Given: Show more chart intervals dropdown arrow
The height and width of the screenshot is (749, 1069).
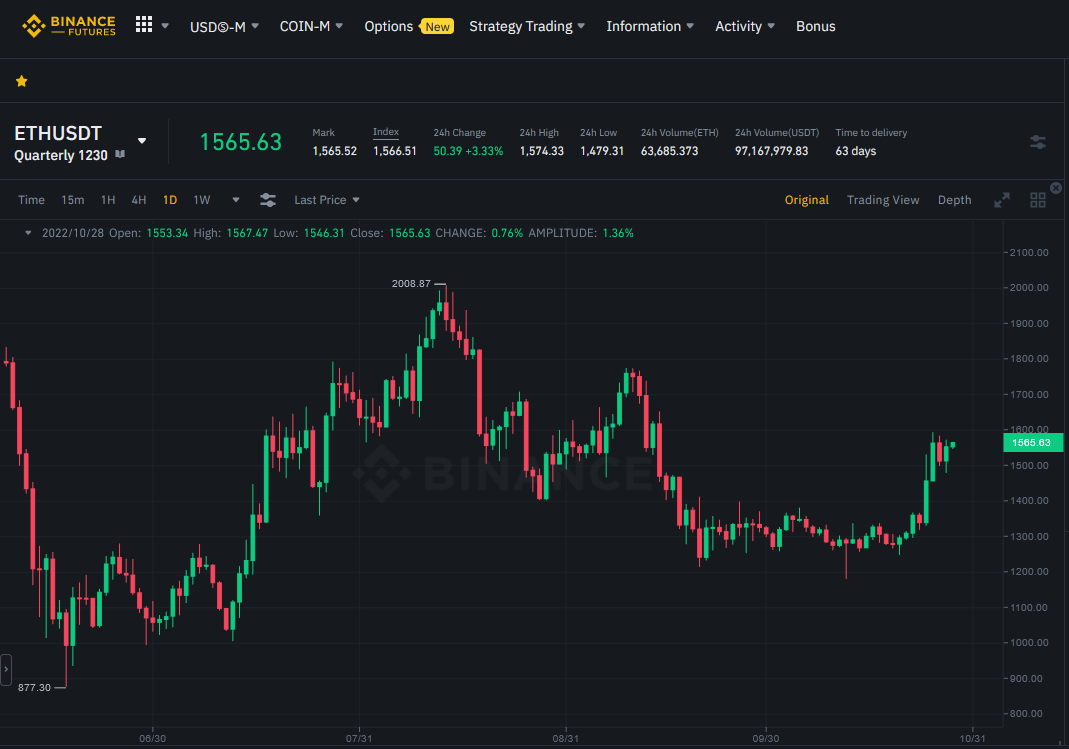Looking at the screenshot, I should (236, 200).
